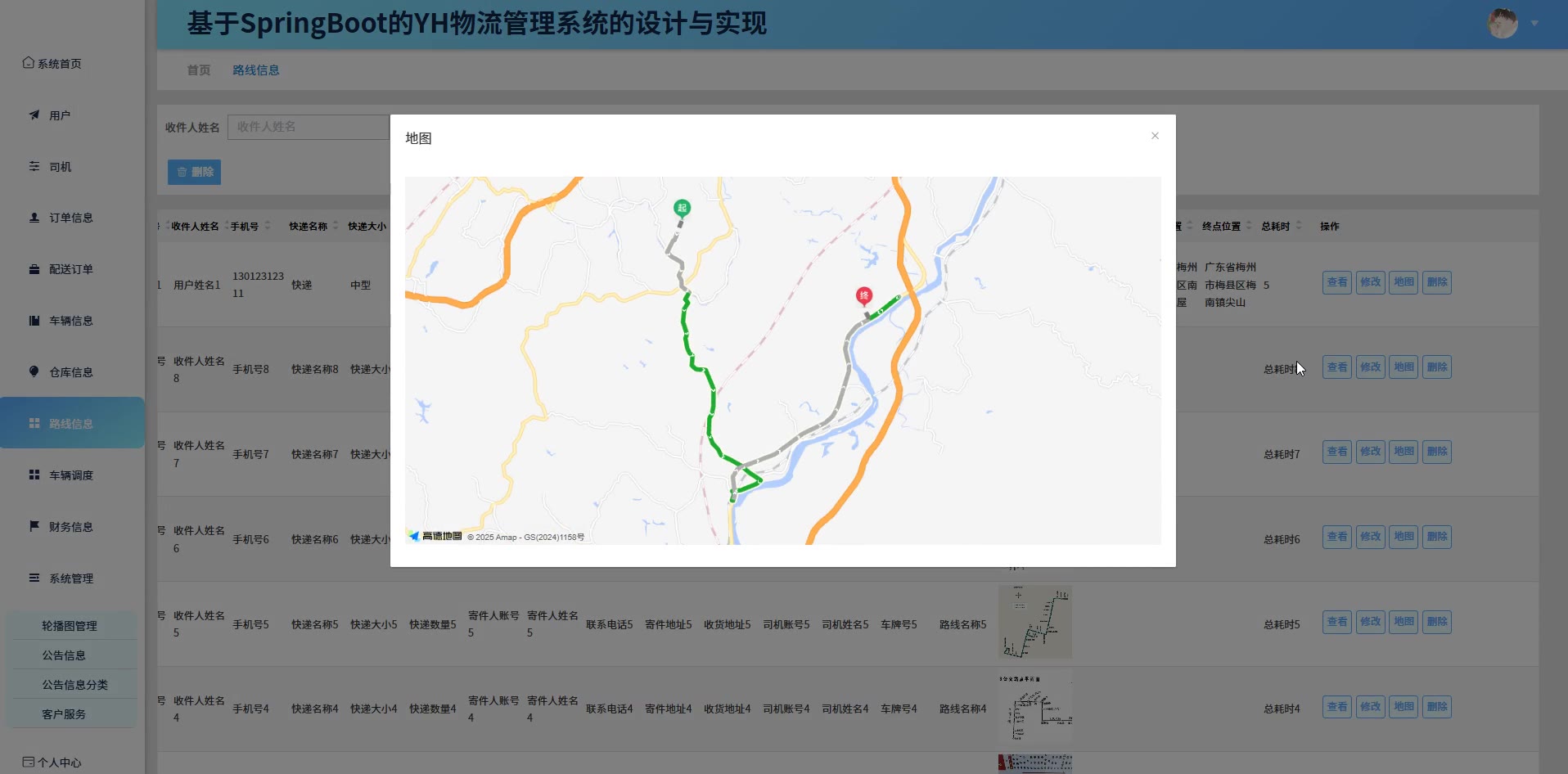Screen dimensions: 1568x774
Task: Click View (查看) button for first row
Action: click(1336, 282)
